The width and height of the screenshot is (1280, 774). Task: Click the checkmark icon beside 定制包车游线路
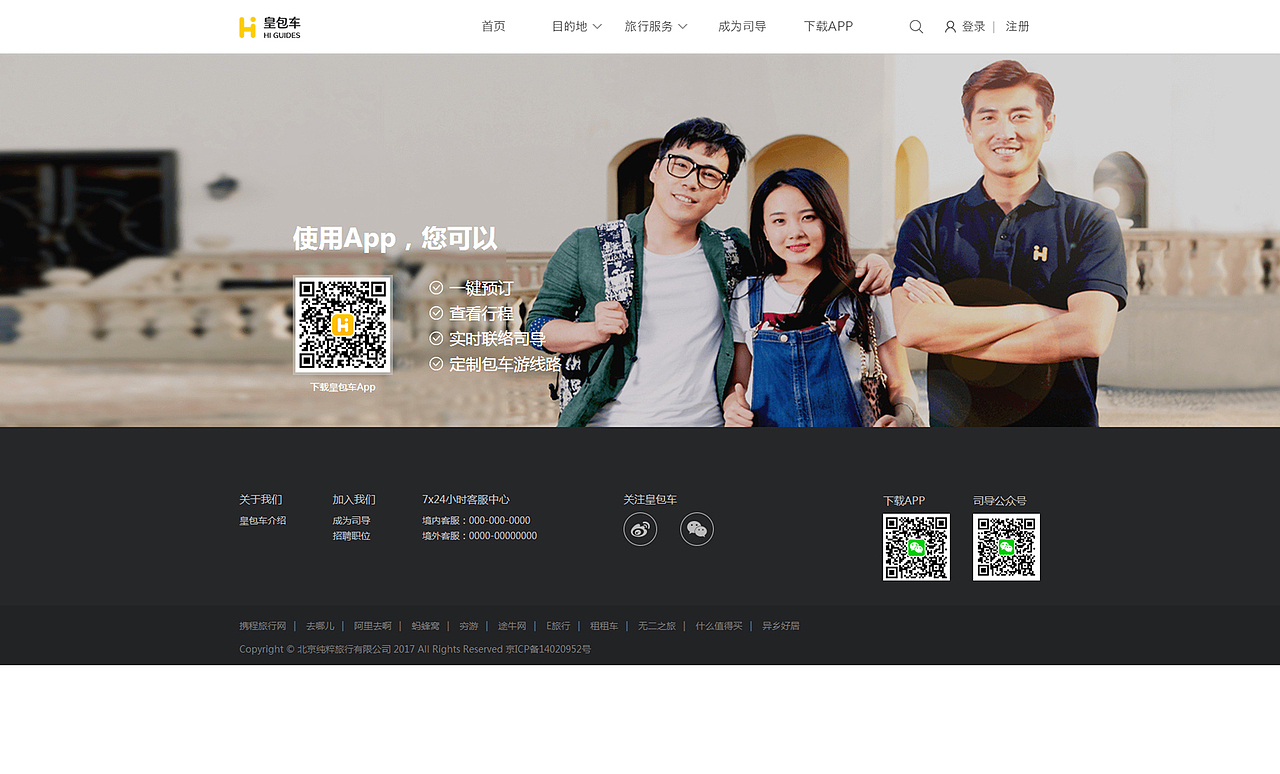(436, 364)
